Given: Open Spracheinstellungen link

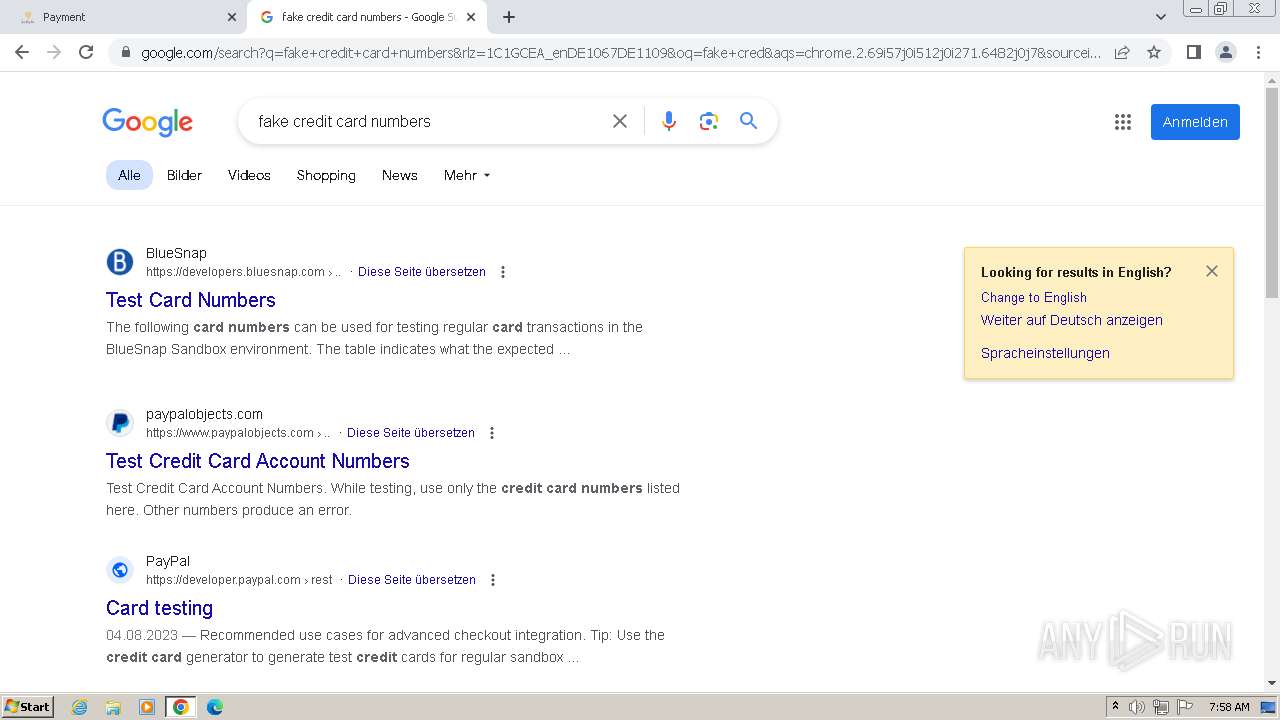Looking at the screenshot, I should coord(1045,353).
